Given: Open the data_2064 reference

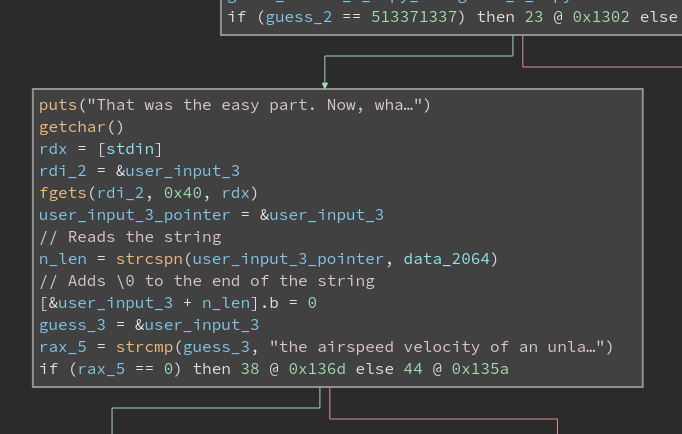Looking at the screenshot, I should point(446,259).
